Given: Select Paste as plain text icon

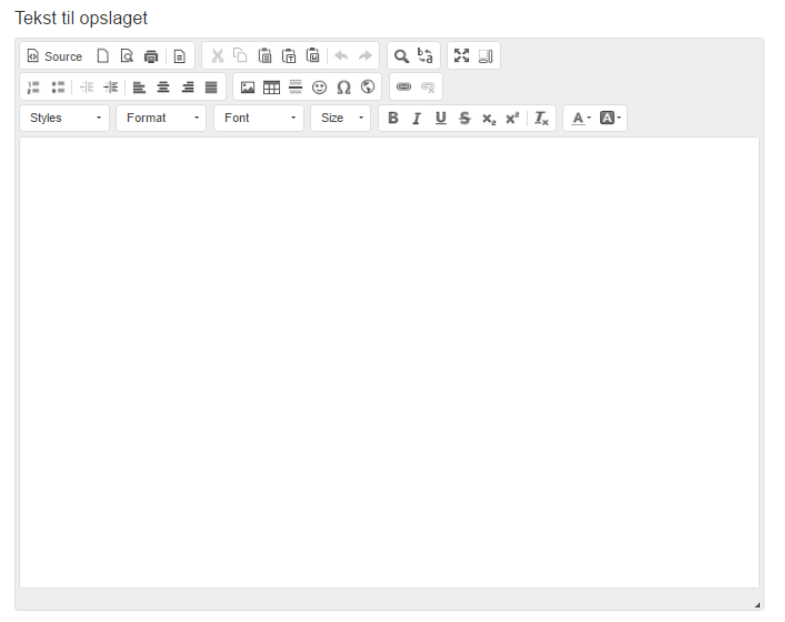Looking at the screenshot, I should [x=289, y=56].
